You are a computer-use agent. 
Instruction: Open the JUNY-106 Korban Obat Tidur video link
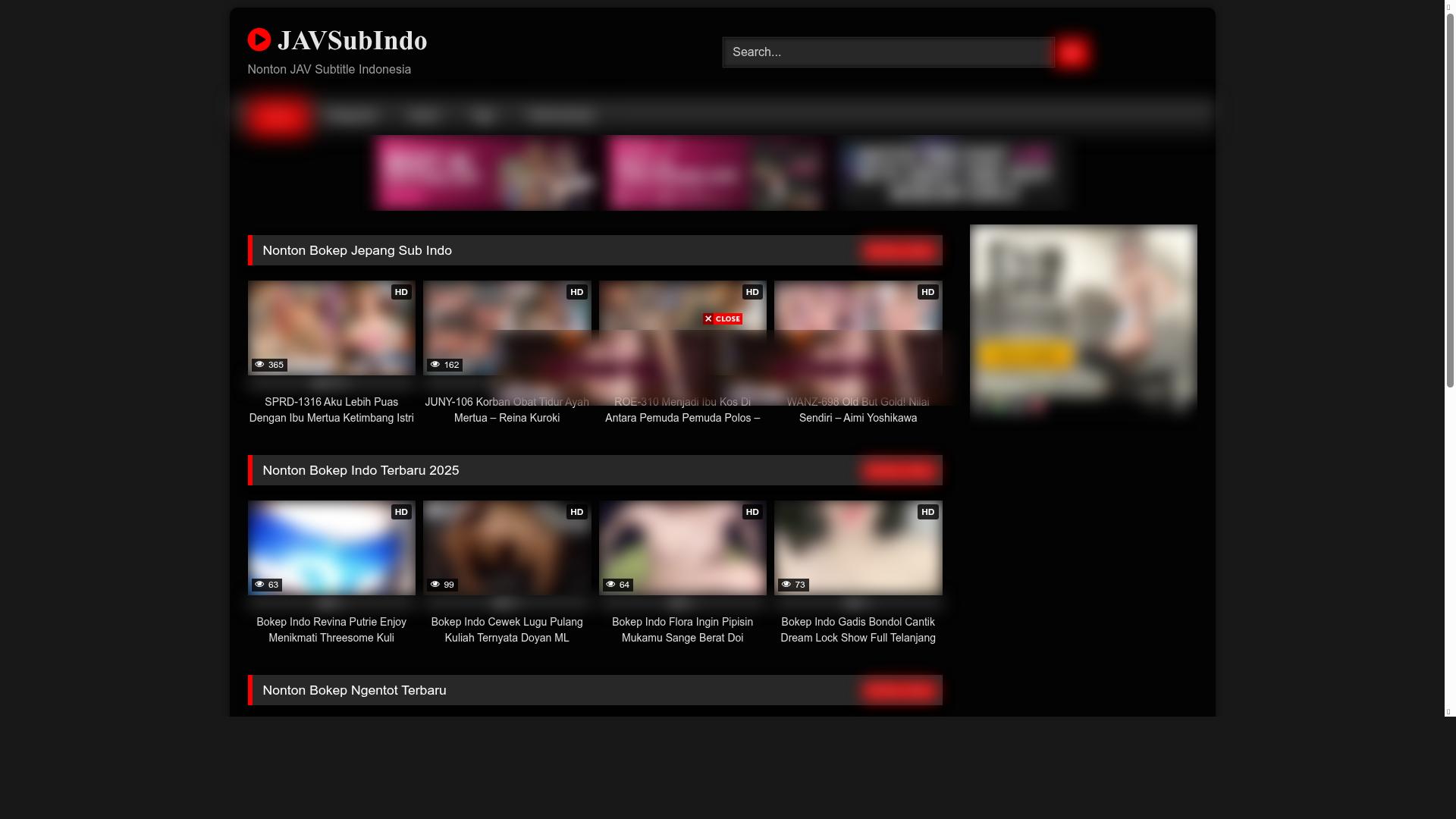507,409
